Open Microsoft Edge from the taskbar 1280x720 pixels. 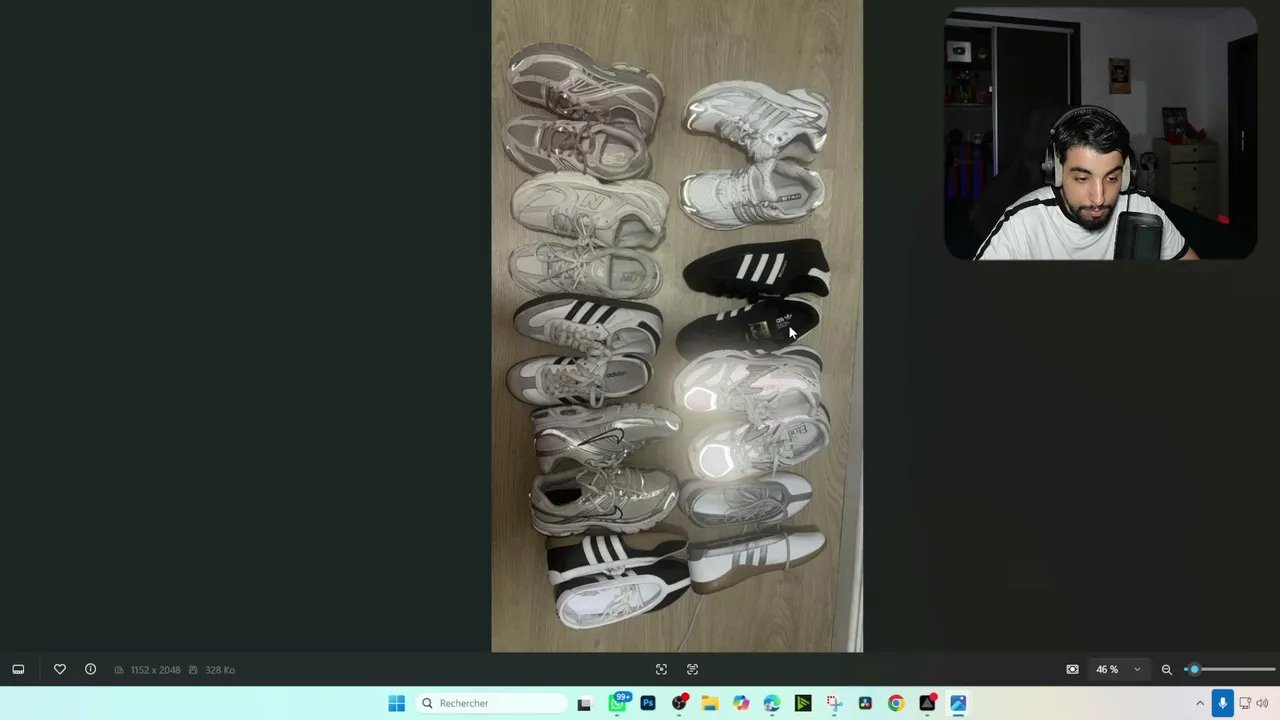click(x=772, y=703)
